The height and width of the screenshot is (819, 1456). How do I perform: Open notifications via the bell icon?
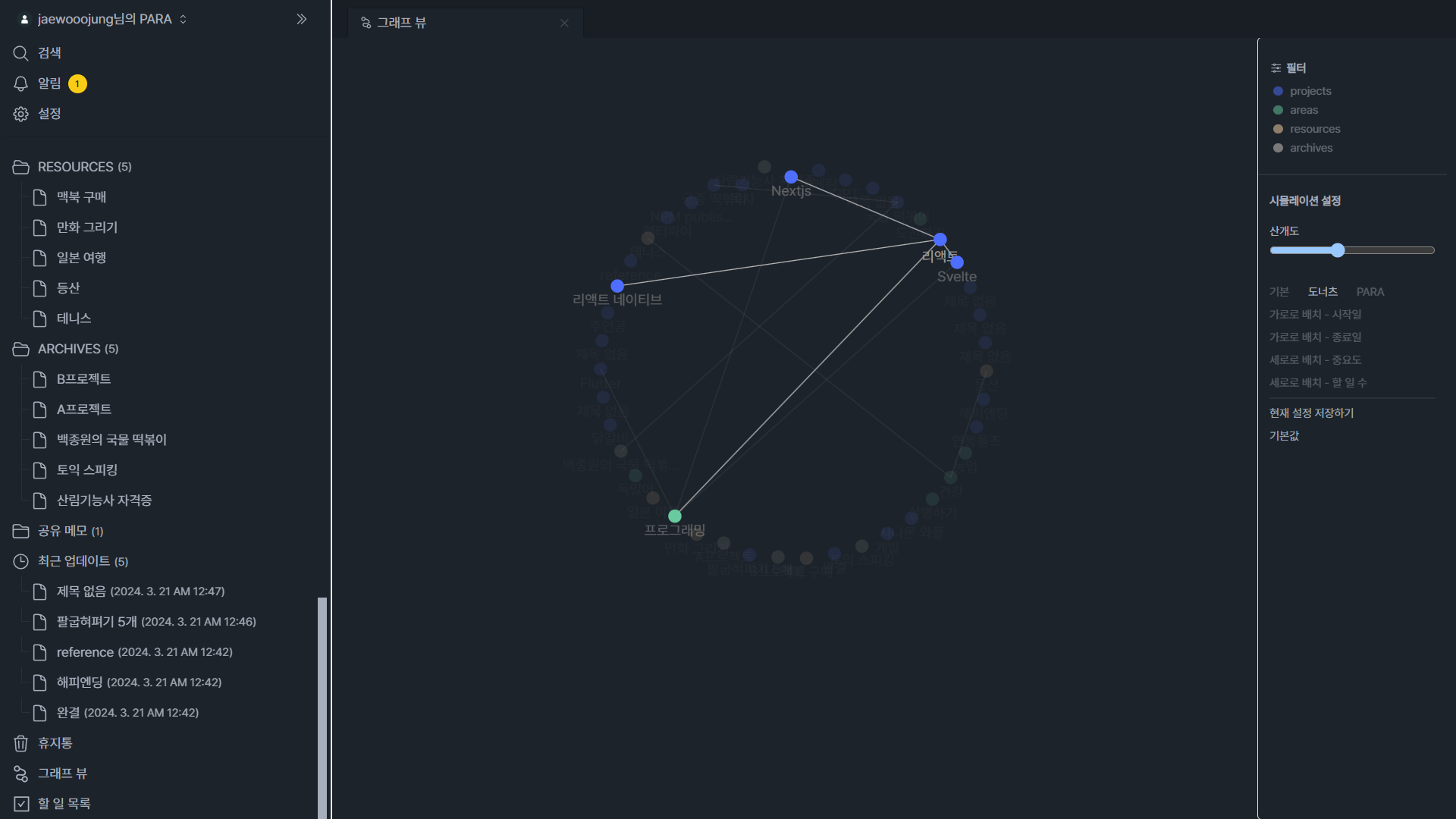point(20,83)
